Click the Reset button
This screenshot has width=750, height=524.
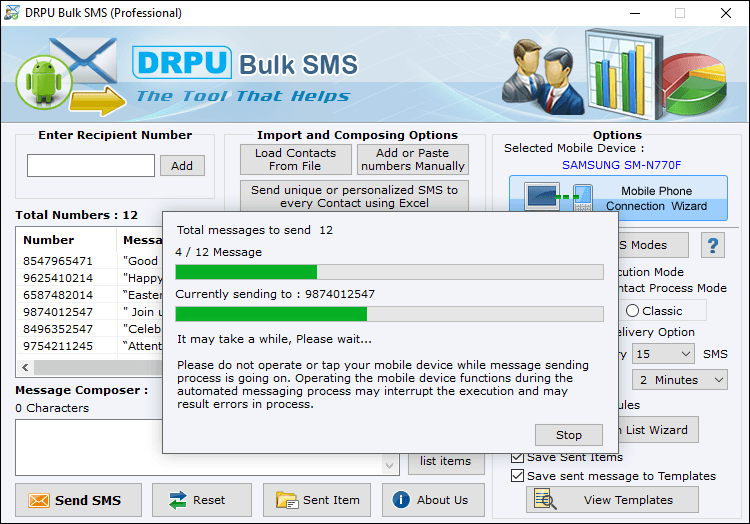tap(202, 500)
